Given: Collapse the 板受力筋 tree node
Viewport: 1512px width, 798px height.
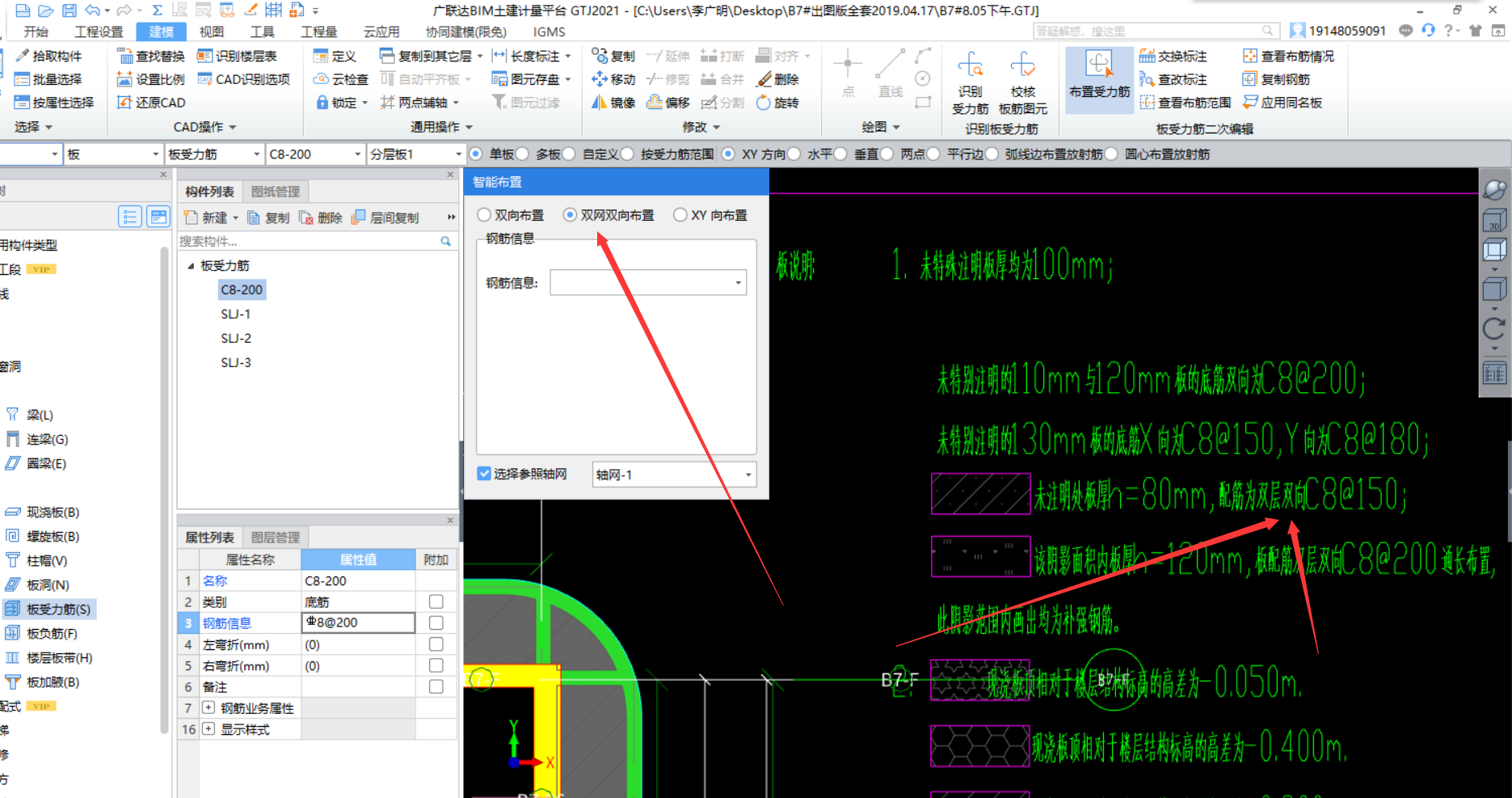Looking at the screenshot, I should pos(191,265).
